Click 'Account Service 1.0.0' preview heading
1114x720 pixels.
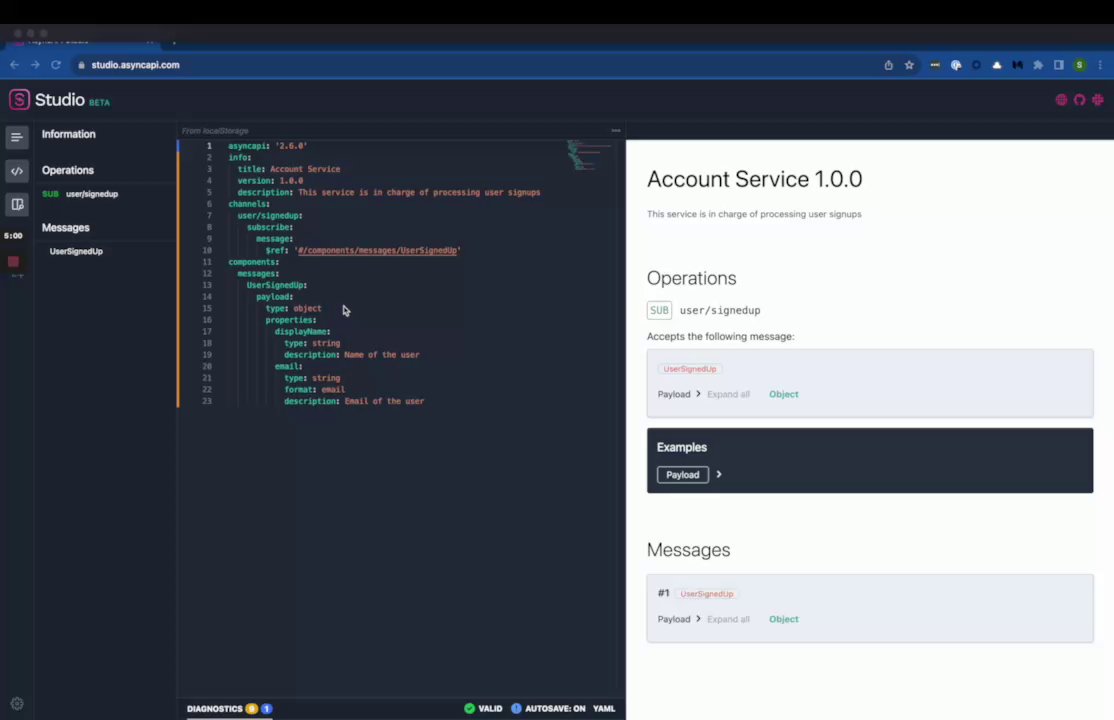click(x=755, y=179)
